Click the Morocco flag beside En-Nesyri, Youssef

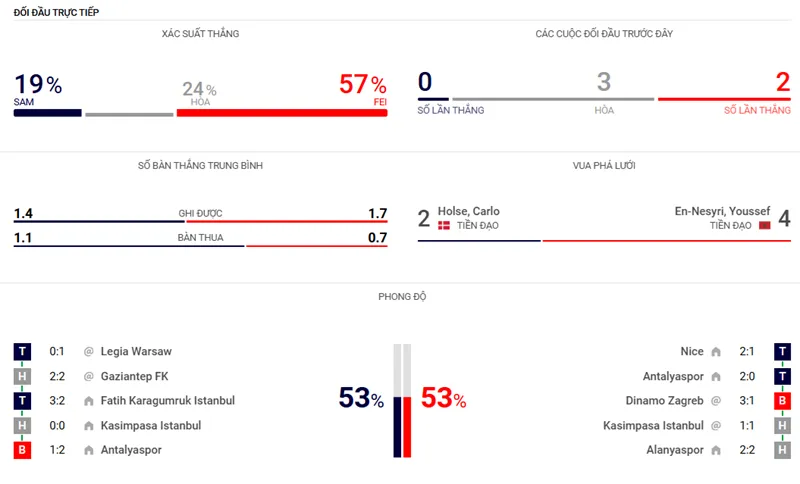coord(765,226)
